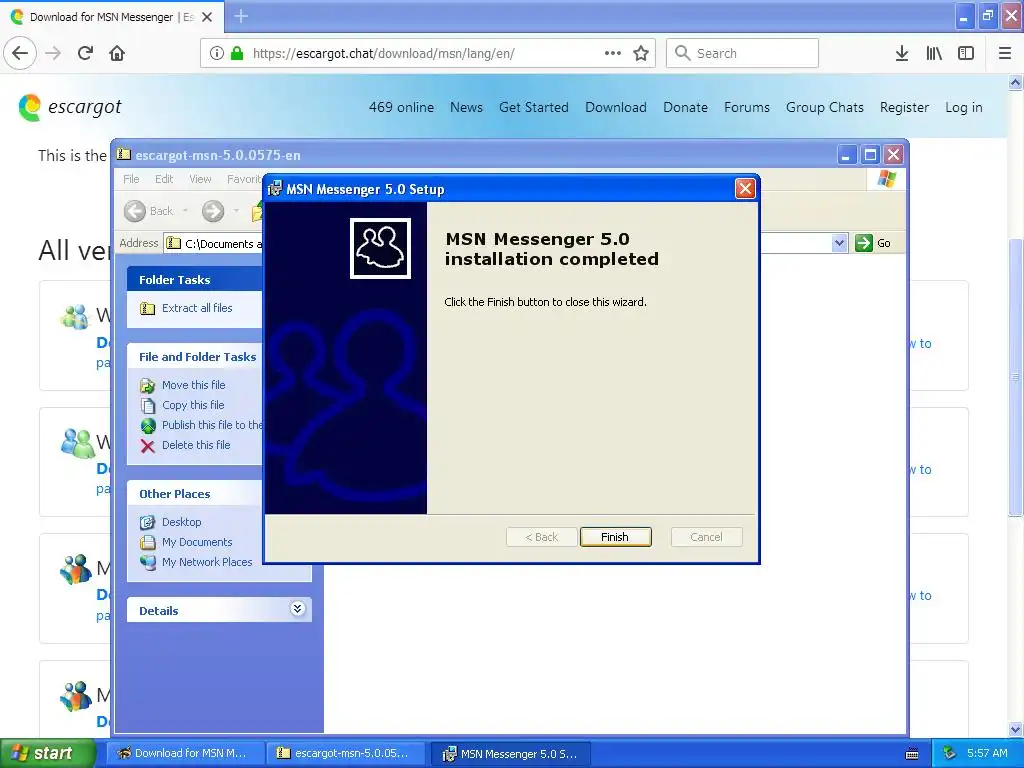Viewport: 1024px width, 768px height.
Task: Open the Download page link
Action: [x=616, y=107]
